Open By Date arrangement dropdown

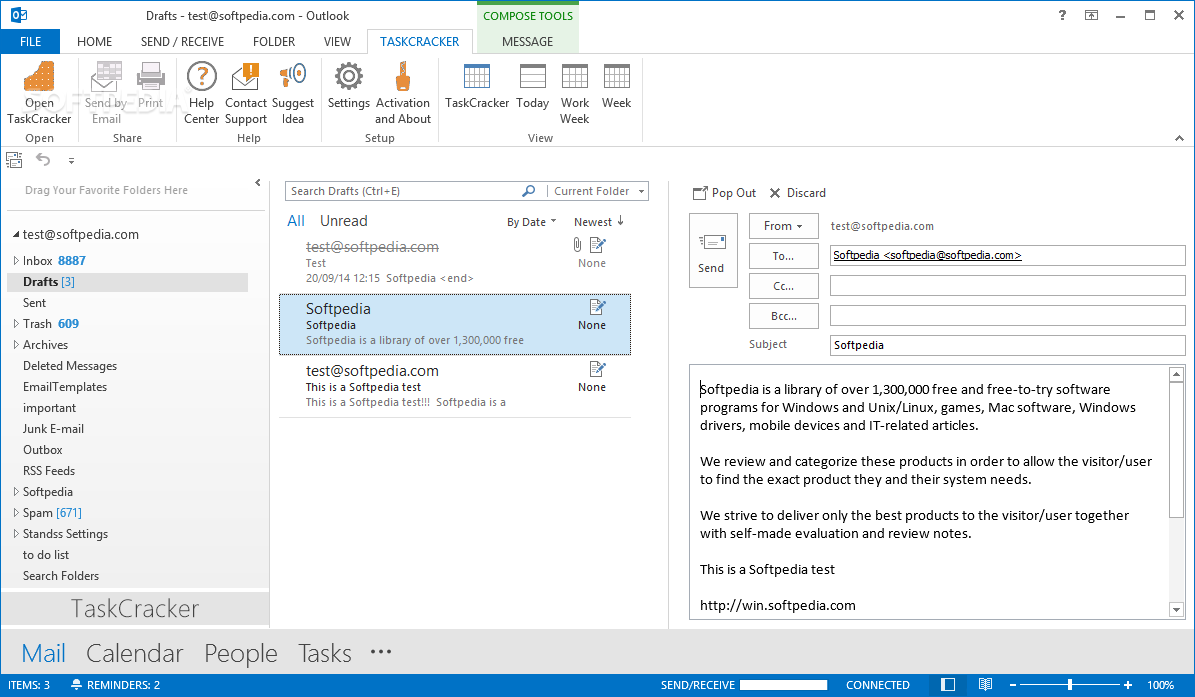coord(532,222)
